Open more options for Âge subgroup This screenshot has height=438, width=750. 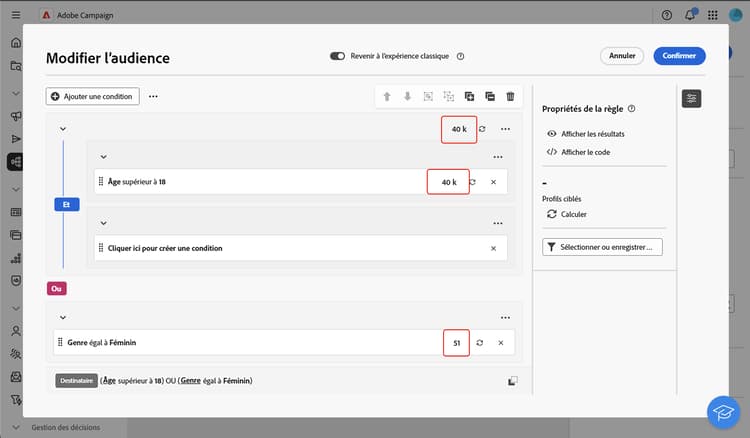point(498,157)
